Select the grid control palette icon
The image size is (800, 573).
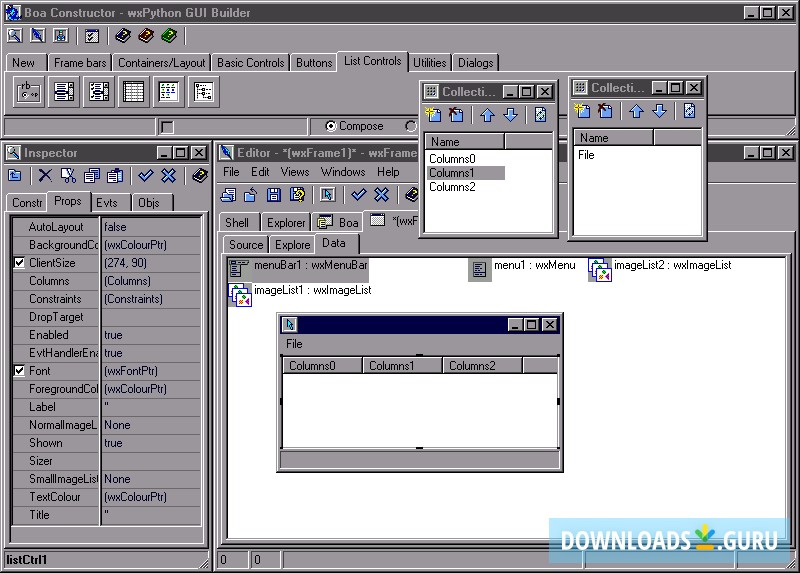pyautogui.click(x=134, y=92)
